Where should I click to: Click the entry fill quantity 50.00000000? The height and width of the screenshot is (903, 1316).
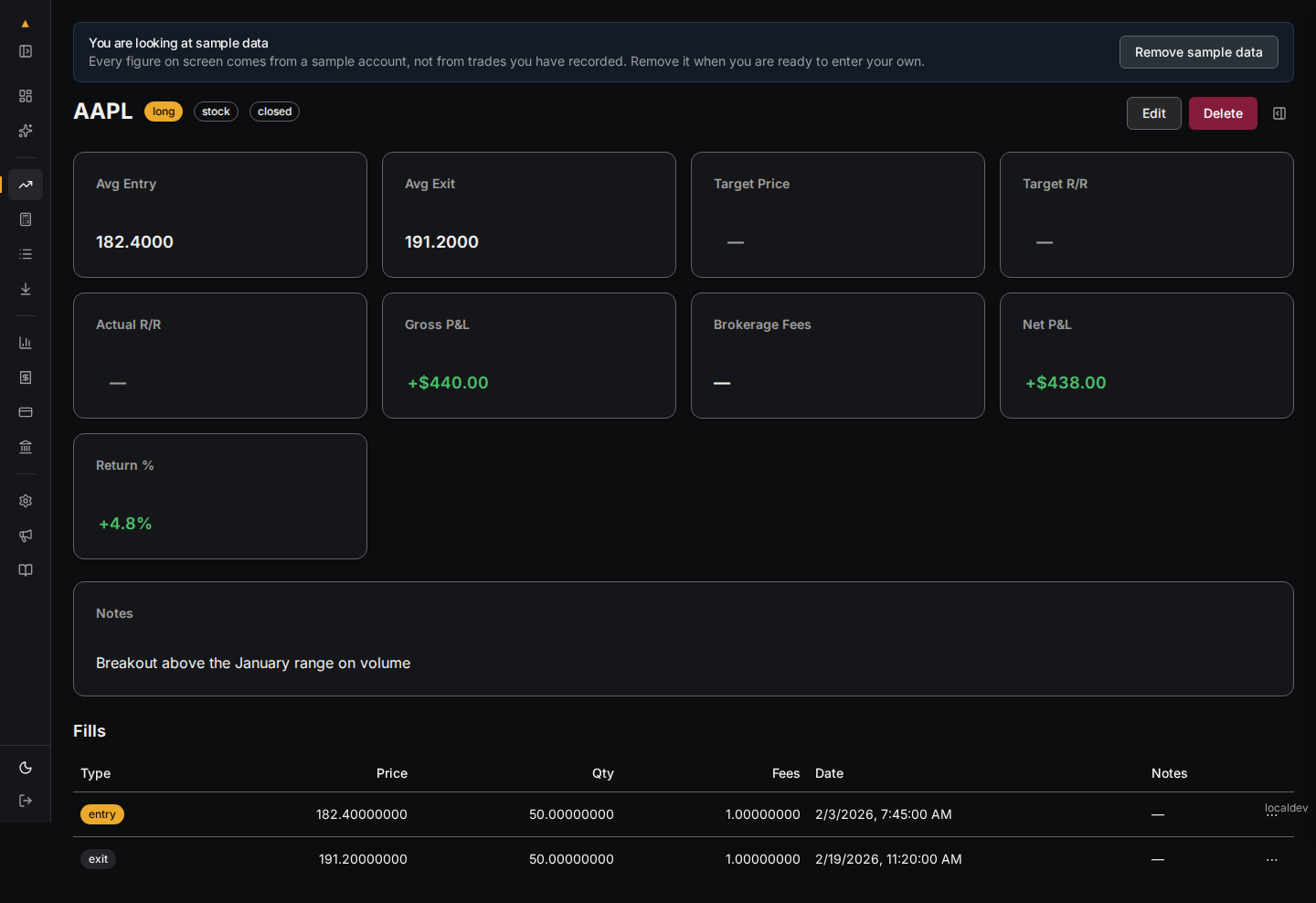point(571,814)
